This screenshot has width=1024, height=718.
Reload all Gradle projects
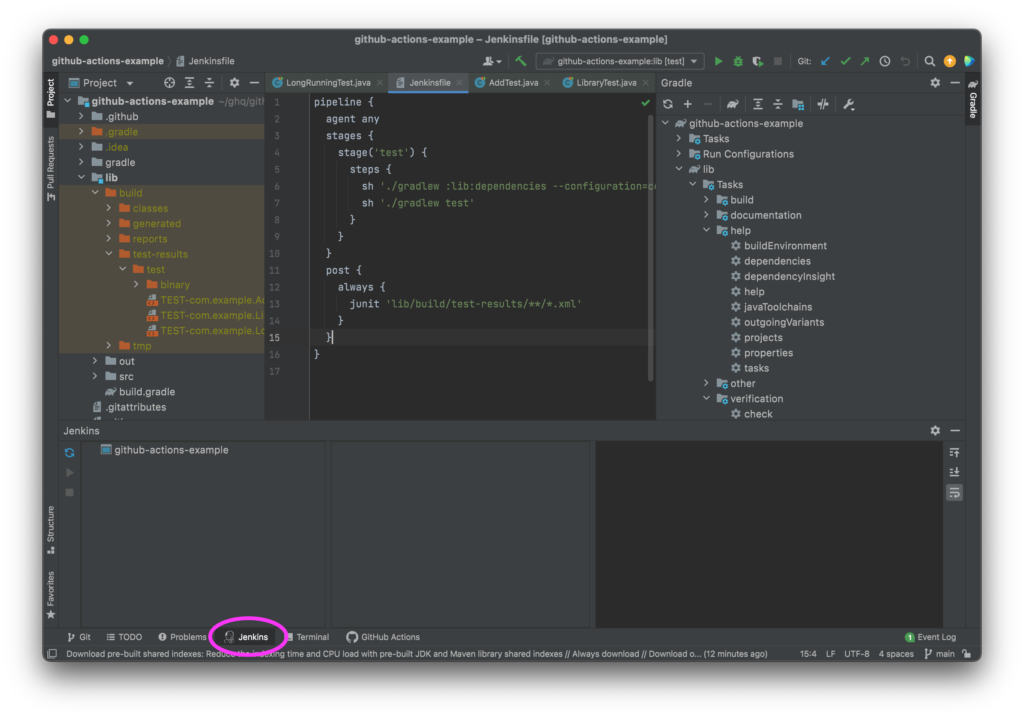tap(667, 104)
